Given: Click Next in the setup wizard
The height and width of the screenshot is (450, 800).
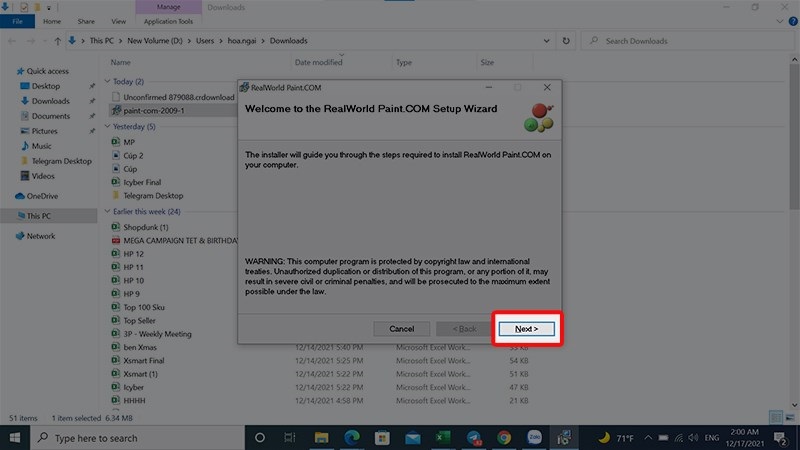Looking at the screenshot, I should pos(526,329).
